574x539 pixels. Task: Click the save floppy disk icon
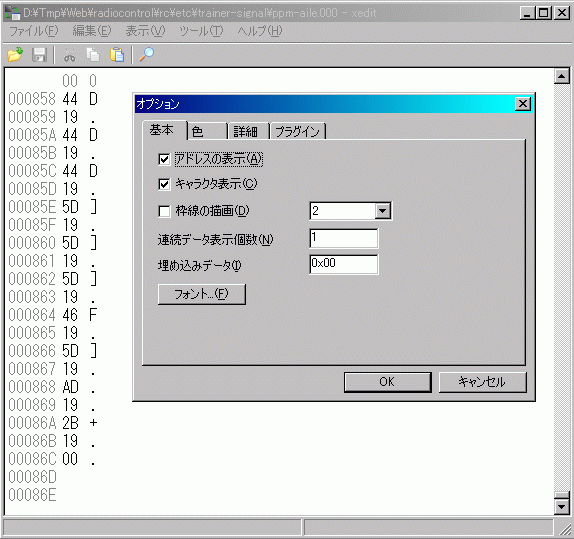[x=39, y=55]
